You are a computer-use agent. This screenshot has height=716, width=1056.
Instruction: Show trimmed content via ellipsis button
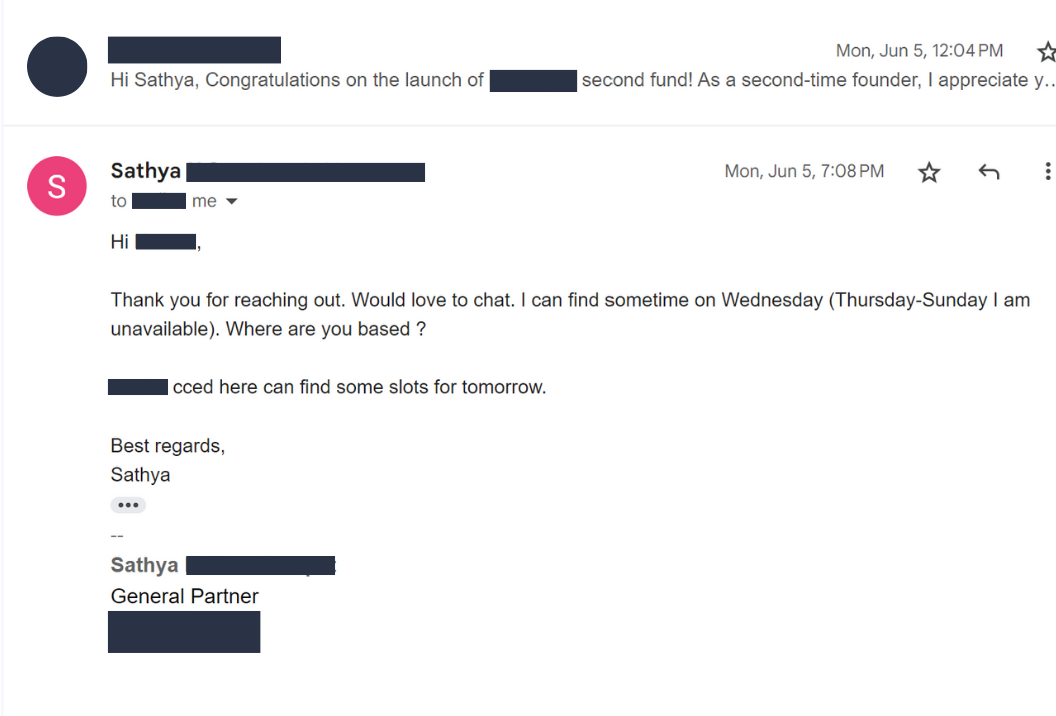[128, 505]
